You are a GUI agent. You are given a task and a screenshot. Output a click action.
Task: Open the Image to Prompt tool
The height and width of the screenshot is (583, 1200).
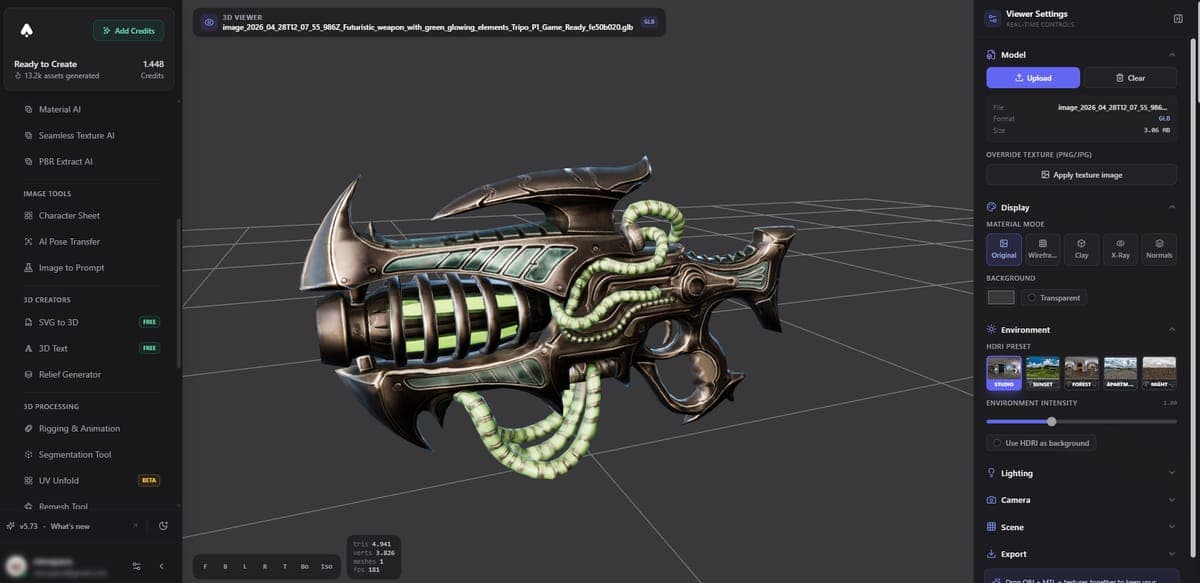pyautogui.click(x=71, y=267)
